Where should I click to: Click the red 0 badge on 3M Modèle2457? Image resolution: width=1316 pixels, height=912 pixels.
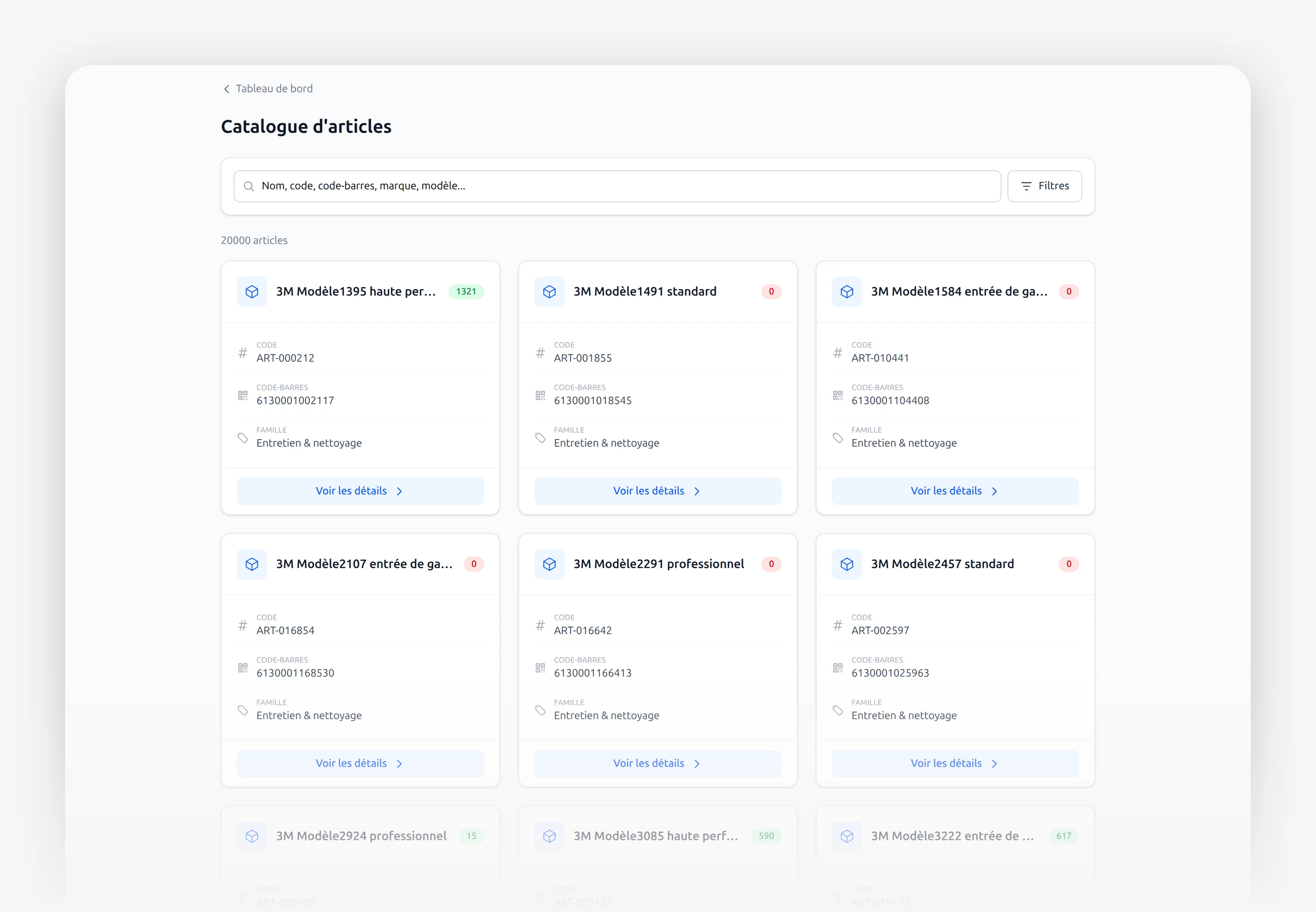coord(1069,565)
